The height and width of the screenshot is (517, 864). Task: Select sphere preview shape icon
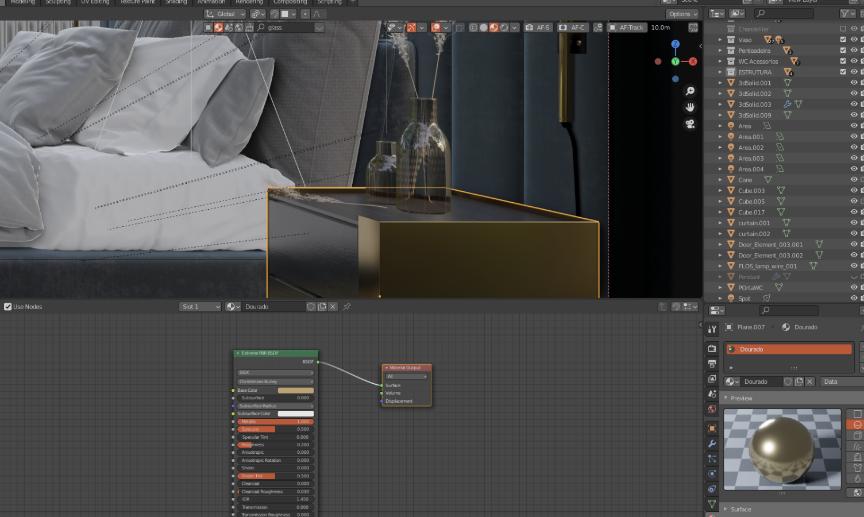coord(855,424)
